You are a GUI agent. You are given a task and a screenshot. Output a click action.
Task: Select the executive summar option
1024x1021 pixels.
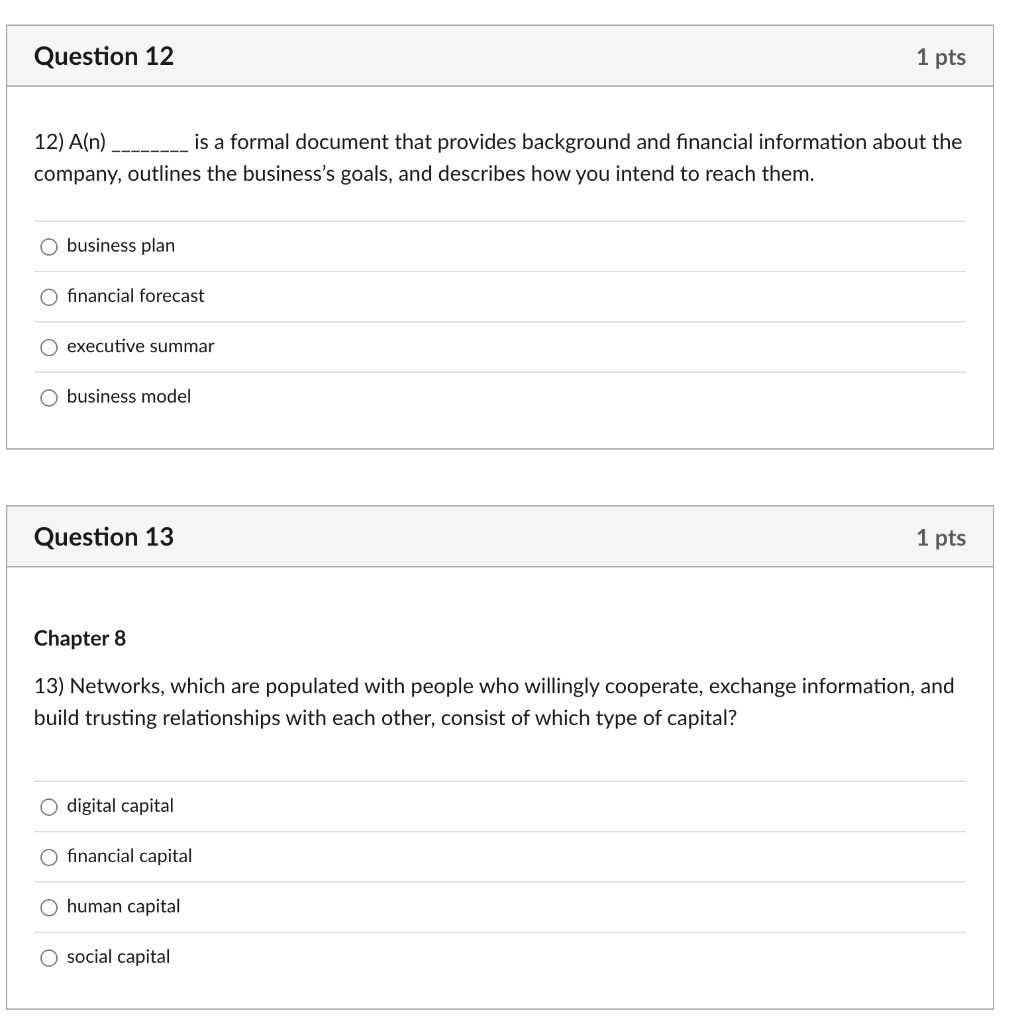(48, 346)
